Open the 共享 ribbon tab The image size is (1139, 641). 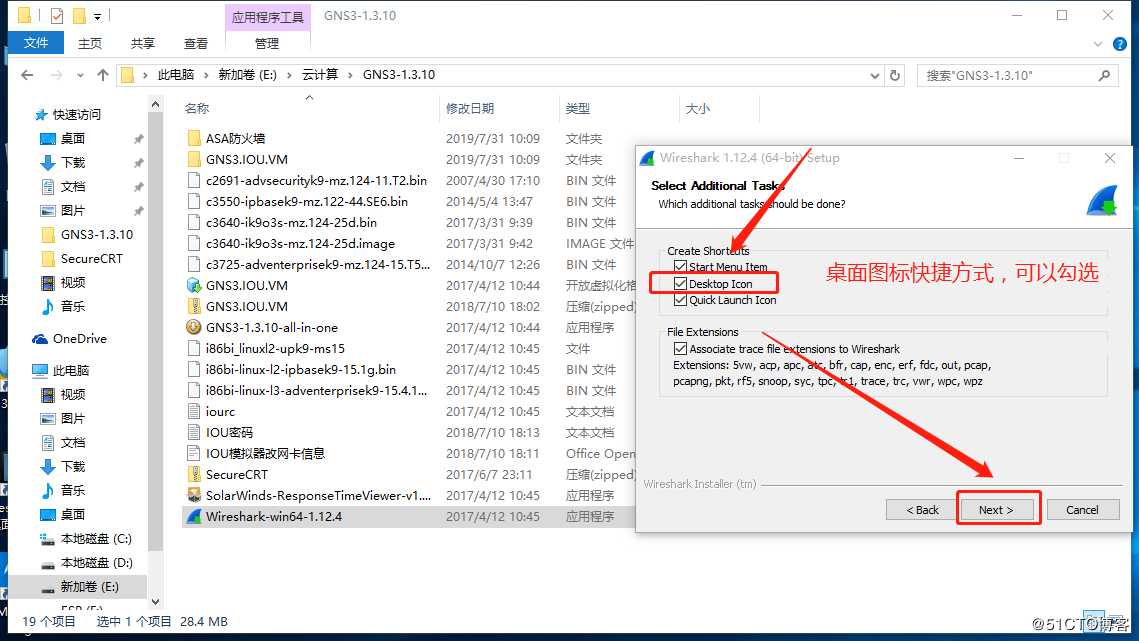tap(142, 44)
